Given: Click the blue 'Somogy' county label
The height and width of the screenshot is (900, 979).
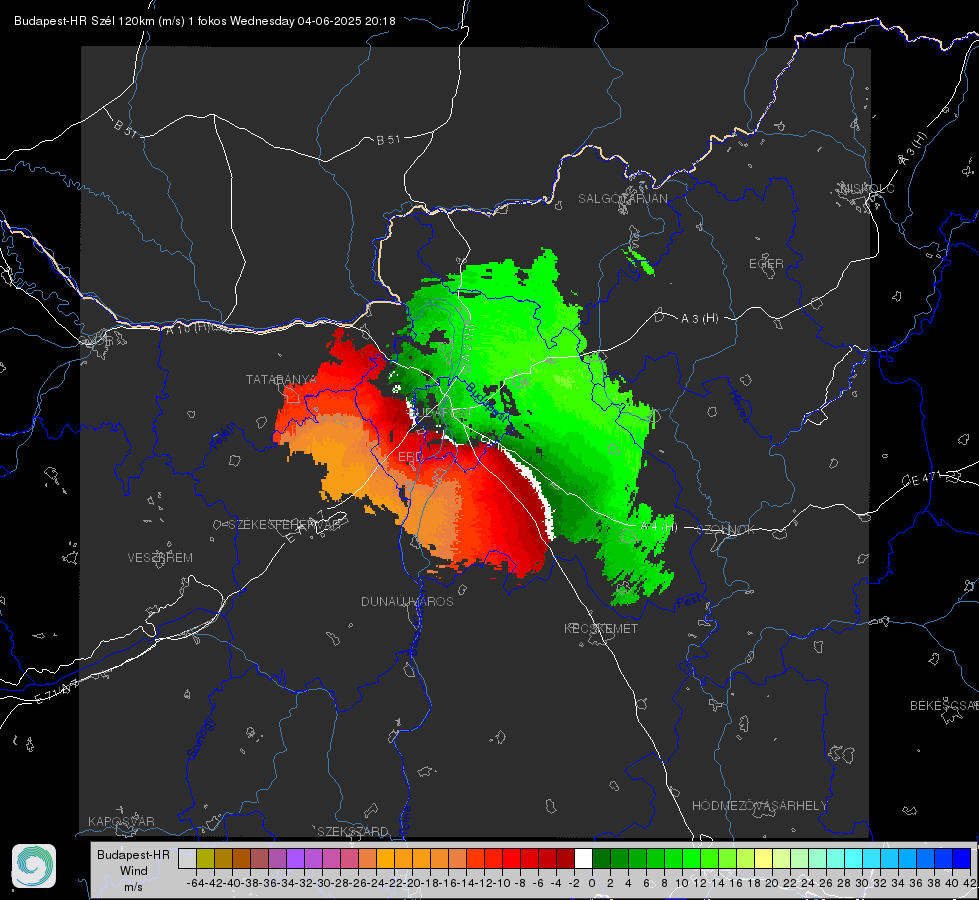Looking at the screenshot, I should pyautogui.click(x=201, y=738).
